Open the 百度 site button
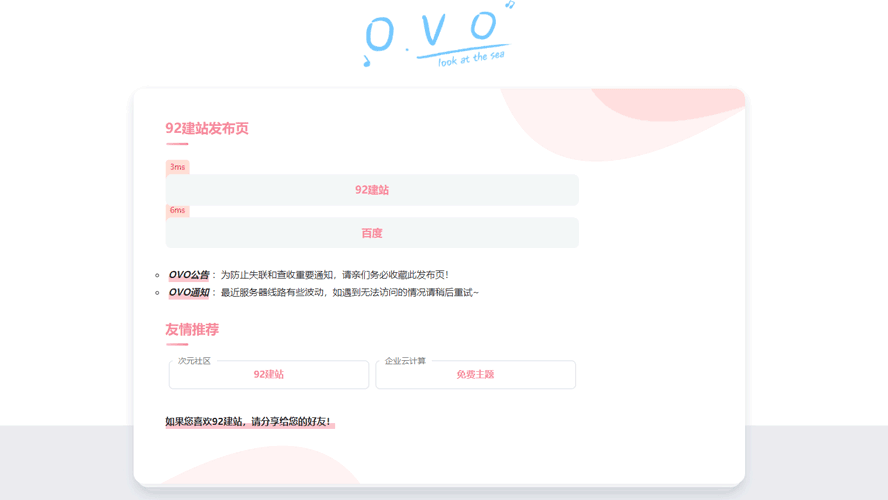The width and height of the screenshot is (888, 500). point(372,233)
